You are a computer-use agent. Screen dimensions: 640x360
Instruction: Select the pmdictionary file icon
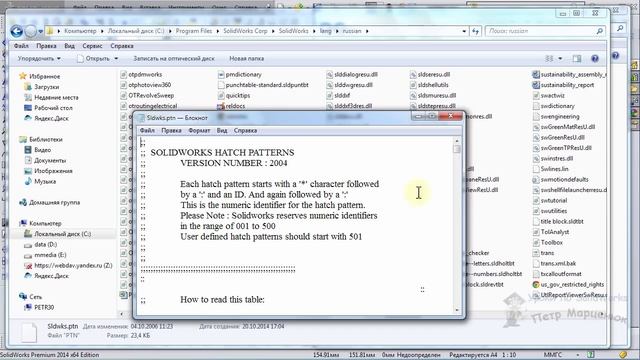point(221,75)
